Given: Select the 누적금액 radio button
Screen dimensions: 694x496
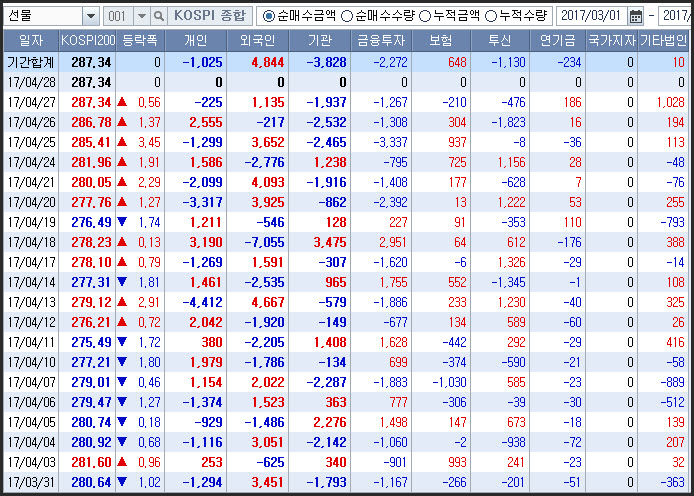Looking at the screenshot, I should click(424, 16).
